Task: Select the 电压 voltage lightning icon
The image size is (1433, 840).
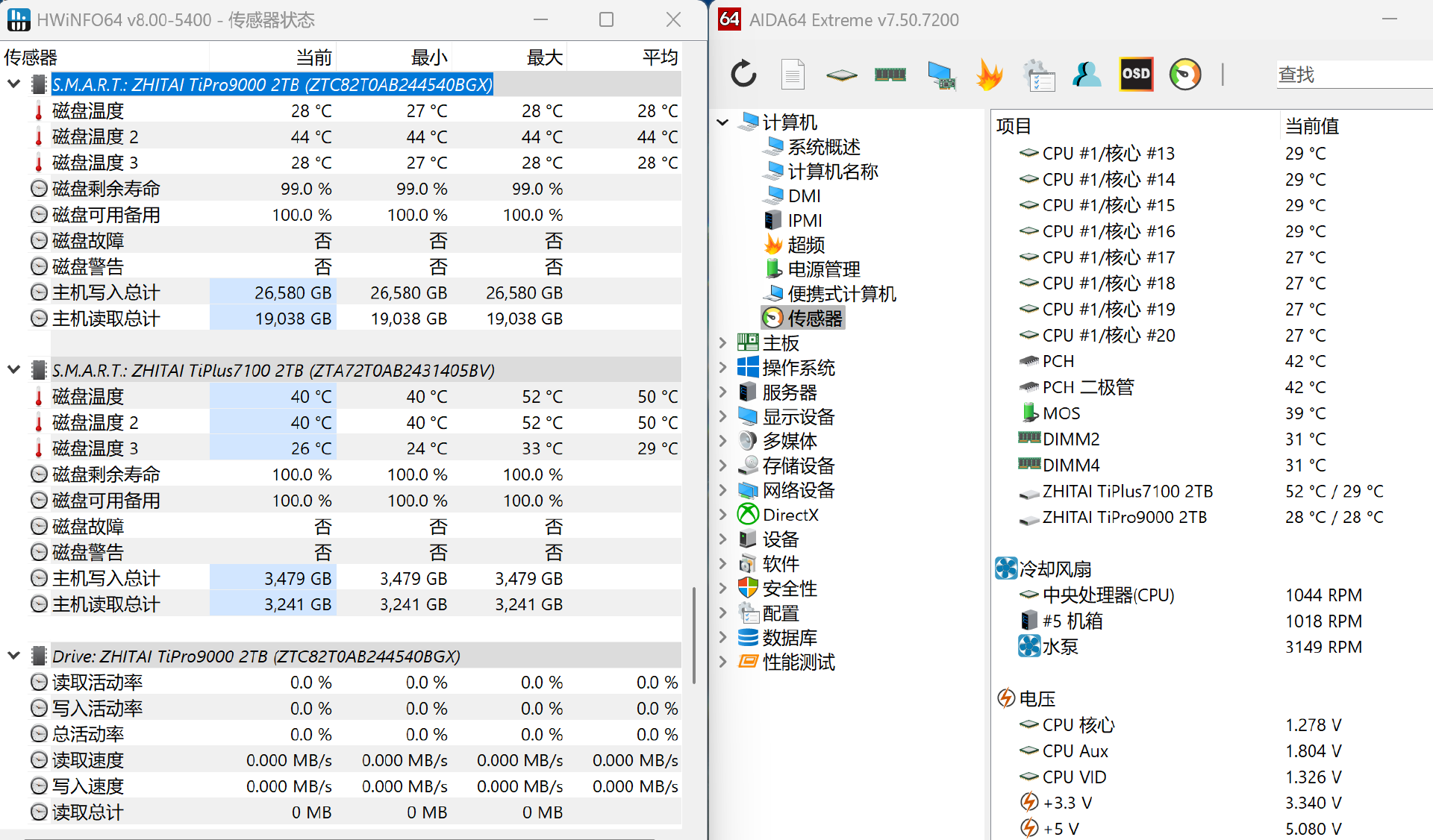Action: [1006, 698]
